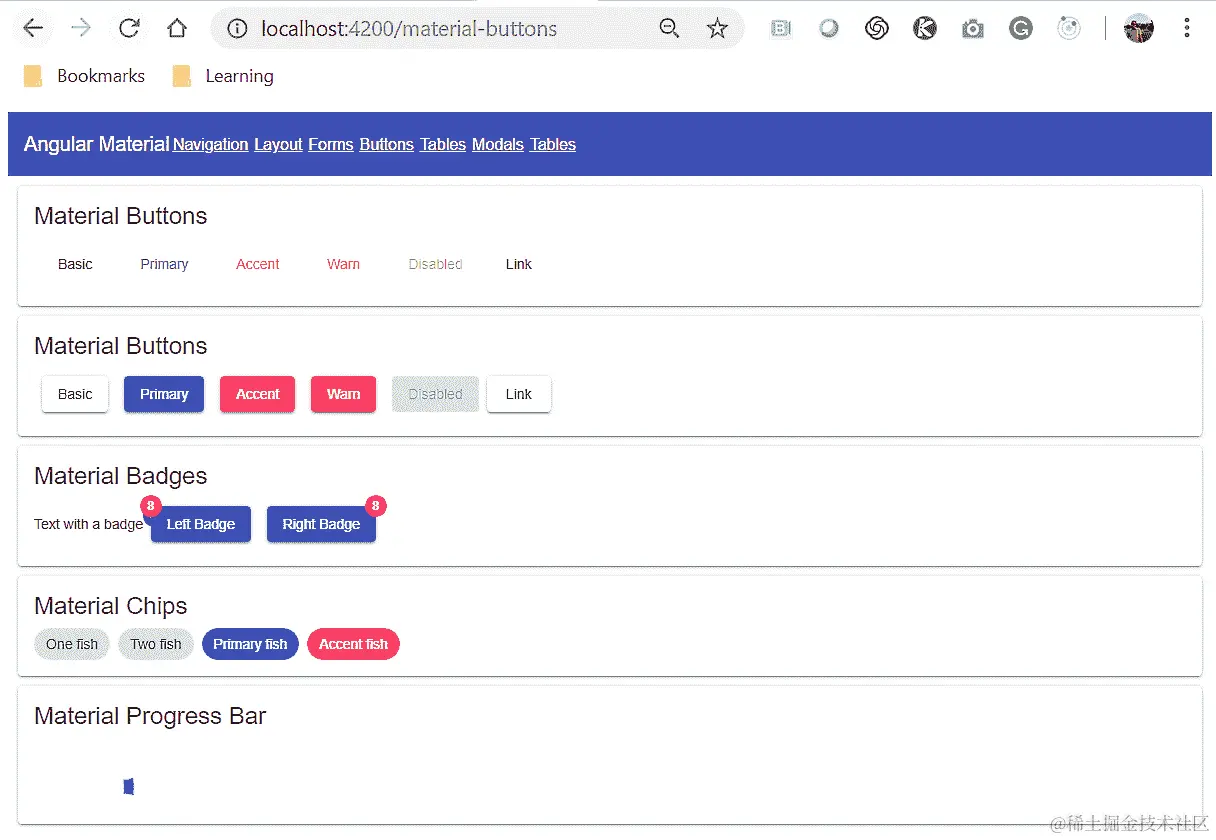
Task: Open the browser home page icon
Action: [x=177, y=29]
